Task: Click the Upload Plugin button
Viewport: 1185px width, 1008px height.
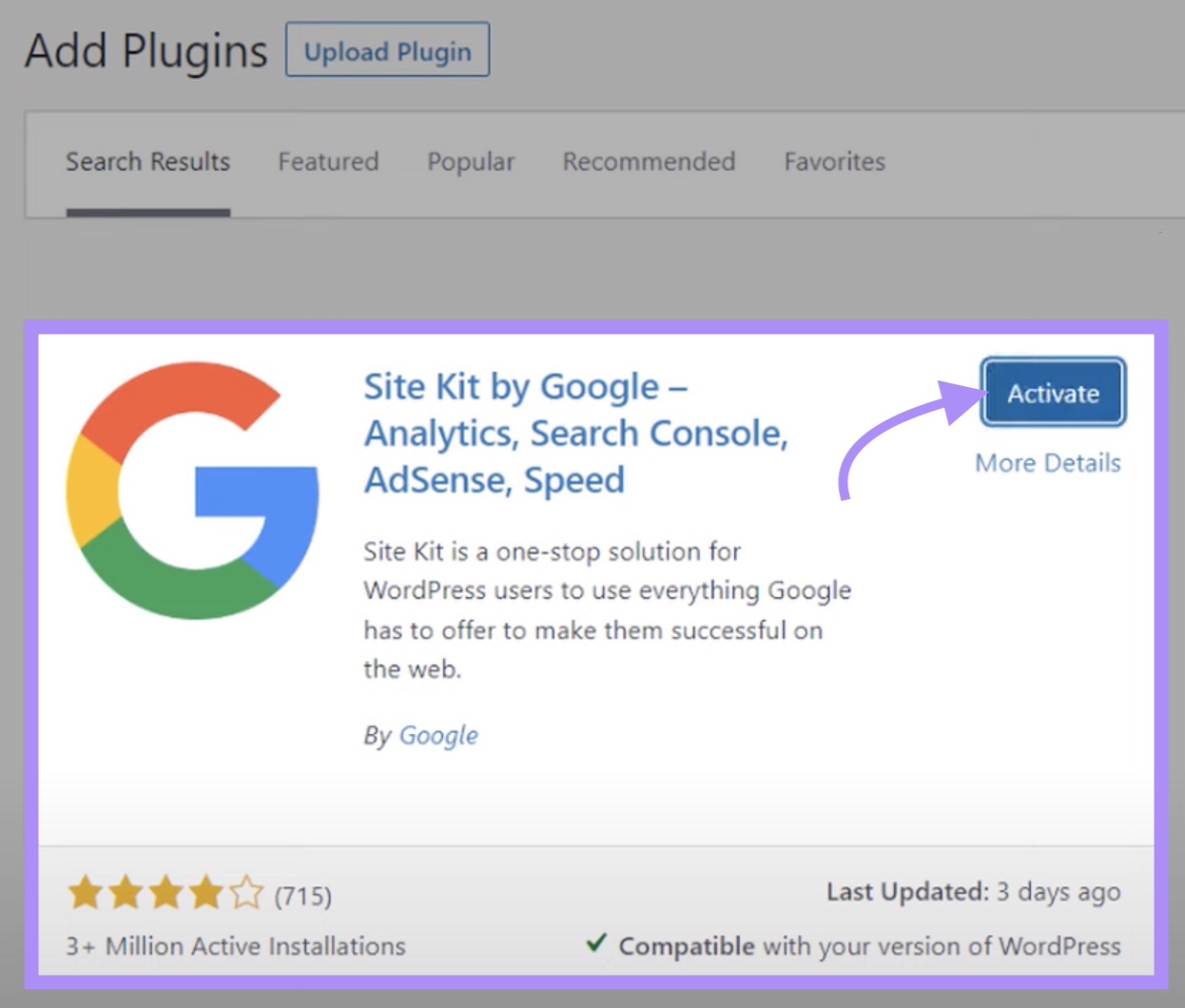Action: point(386,51)
